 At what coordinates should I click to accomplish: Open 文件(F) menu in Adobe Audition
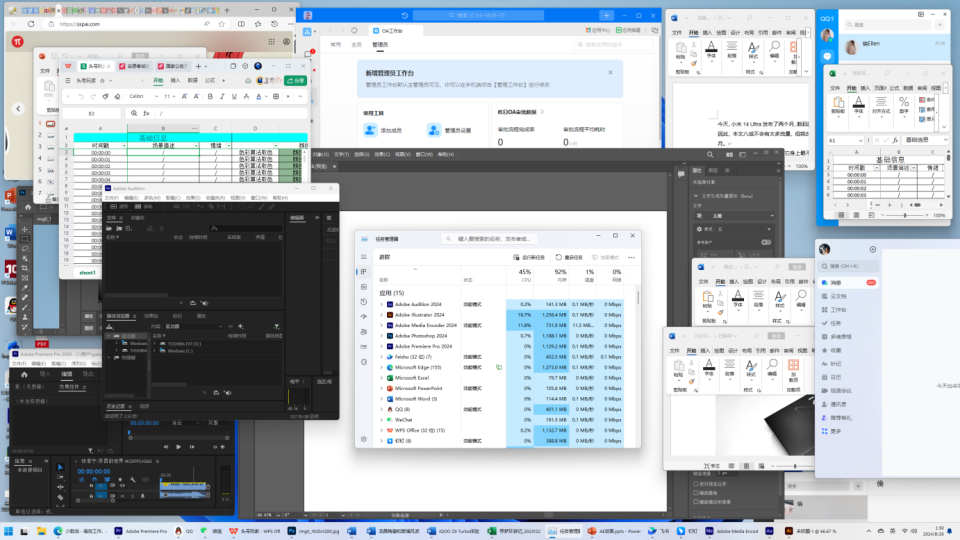click(x=112, y=198)
